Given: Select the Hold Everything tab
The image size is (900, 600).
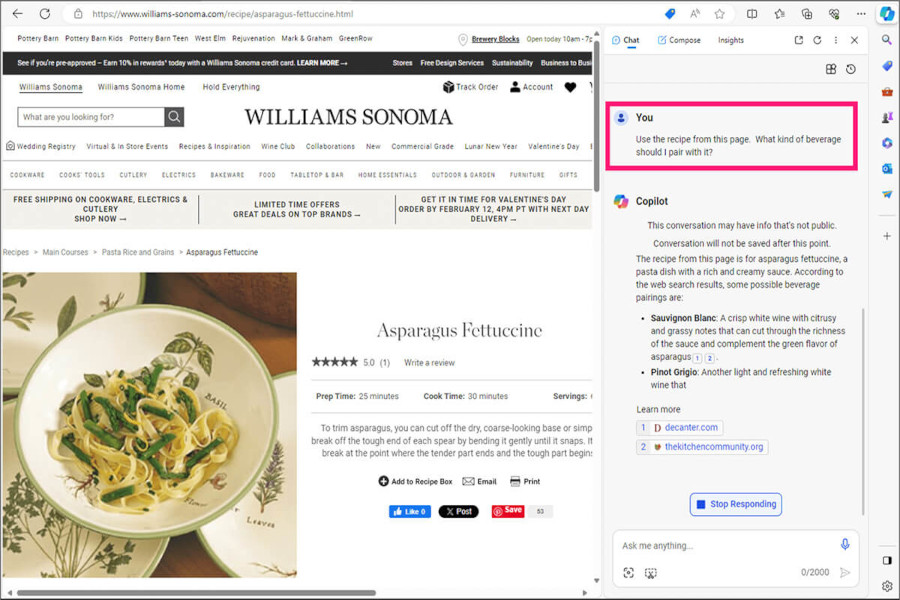Looking at the screenshot, I should [231, 87].
